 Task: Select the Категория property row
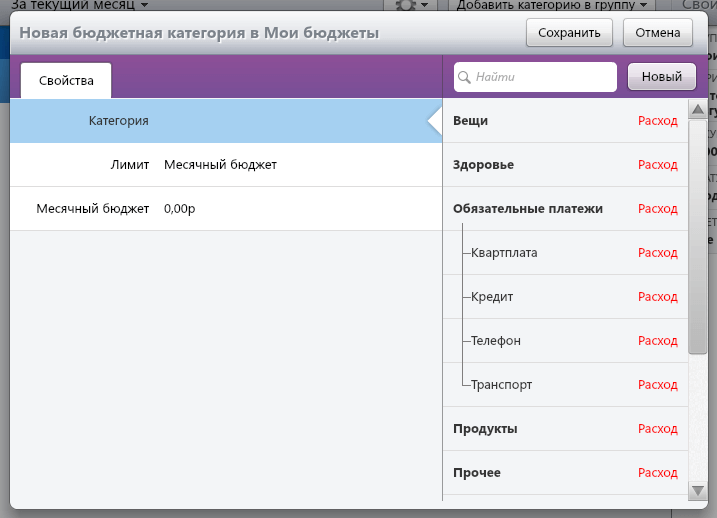(226, 121)
